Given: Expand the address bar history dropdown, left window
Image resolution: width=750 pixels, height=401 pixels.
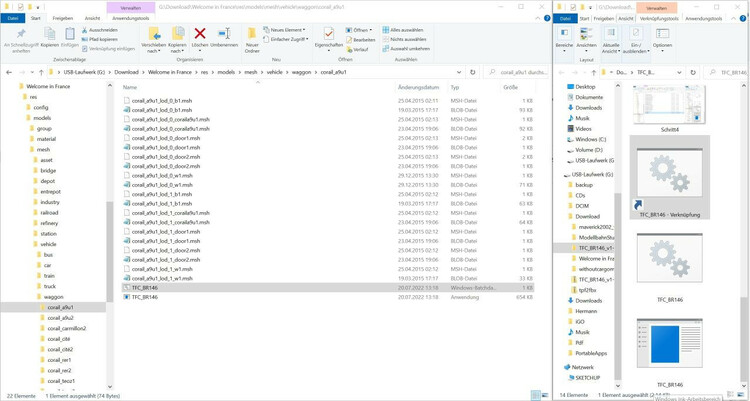Looking at the screenshot, I should pyautogui.click(x=459, y=72).
